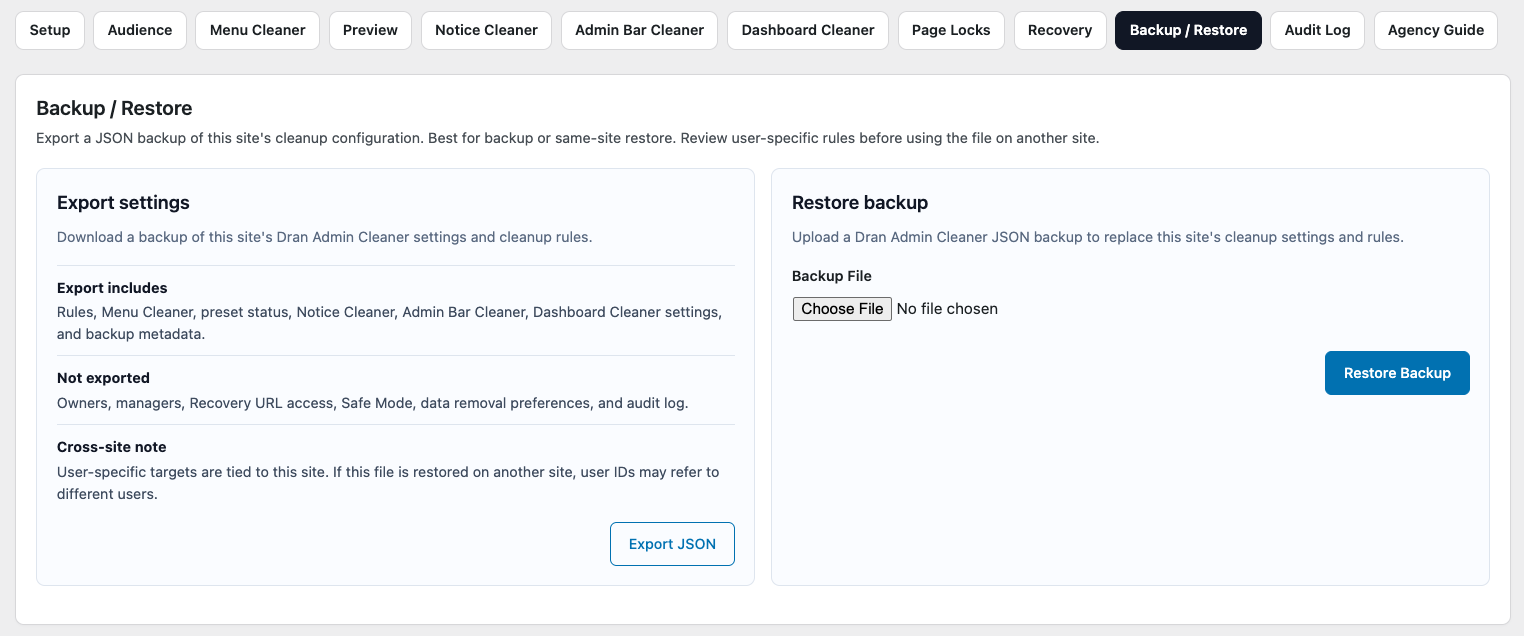
Task: Go to the Preview tab
Action: (x=370, y=30)
